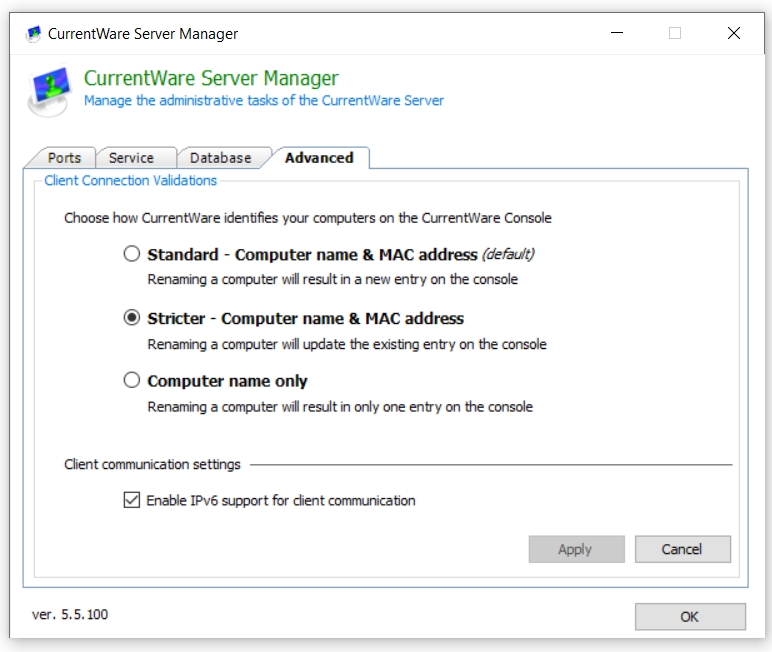Viewport: 772px width, 652px height.
Task: Click the CurrentWare title bar app icon
Action: click(x=33, y=34)
